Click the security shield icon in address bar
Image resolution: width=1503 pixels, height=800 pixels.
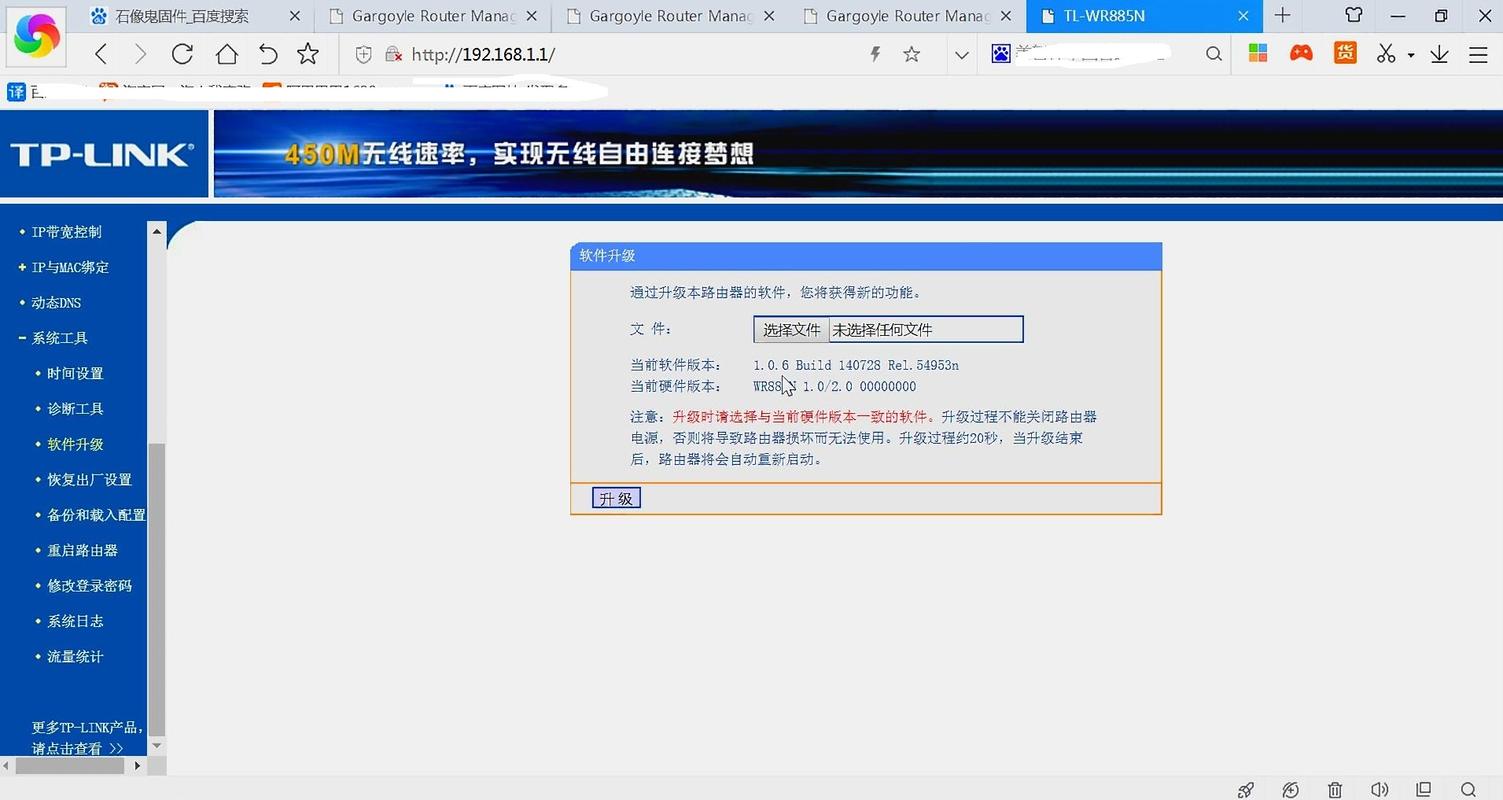click(x=364, y=54)
